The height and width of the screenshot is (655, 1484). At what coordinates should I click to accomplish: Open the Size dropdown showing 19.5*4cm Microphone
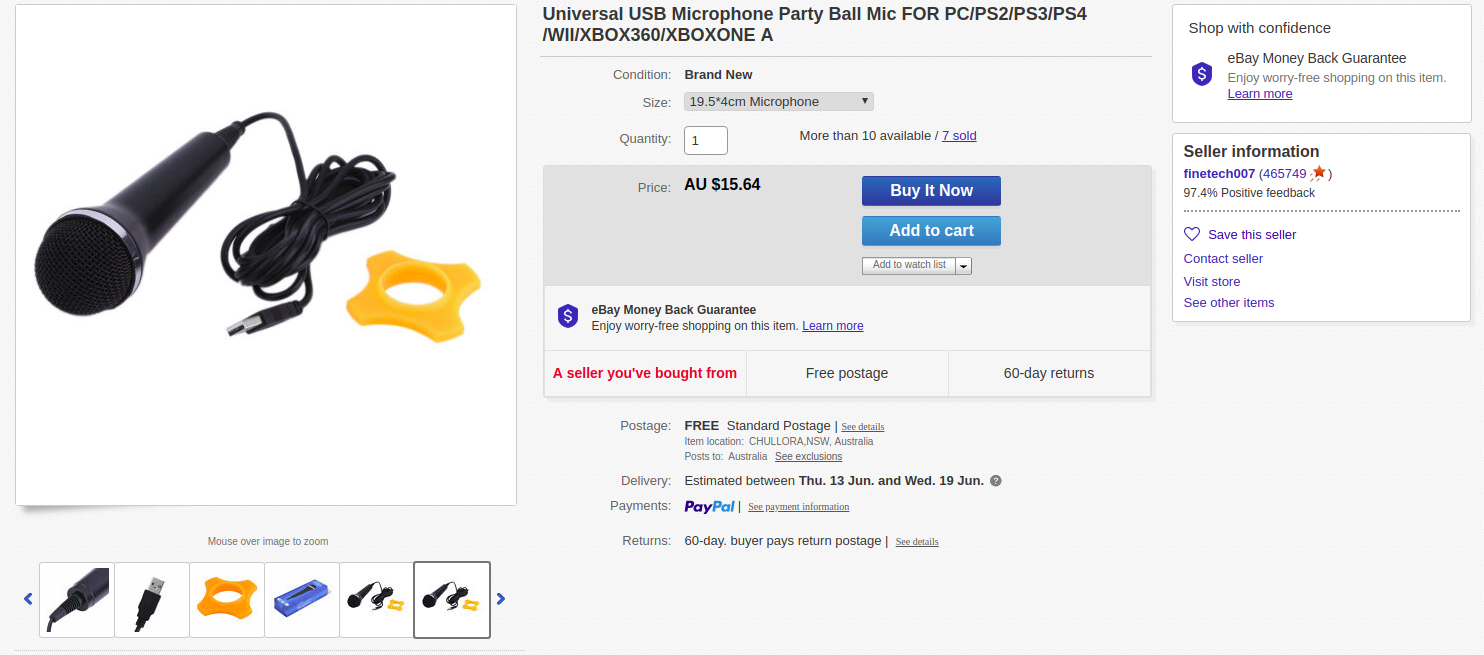tap(778, 101)
